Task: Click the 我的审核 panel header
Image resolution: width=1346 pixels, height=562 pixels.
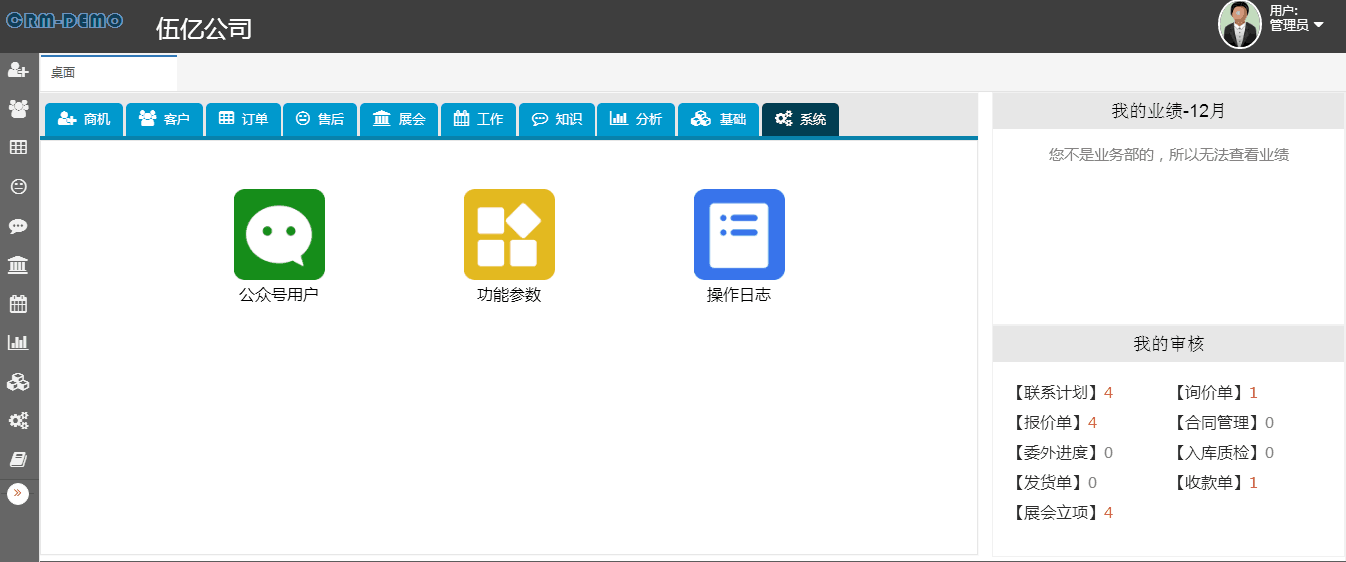Action: point(1168,344)
